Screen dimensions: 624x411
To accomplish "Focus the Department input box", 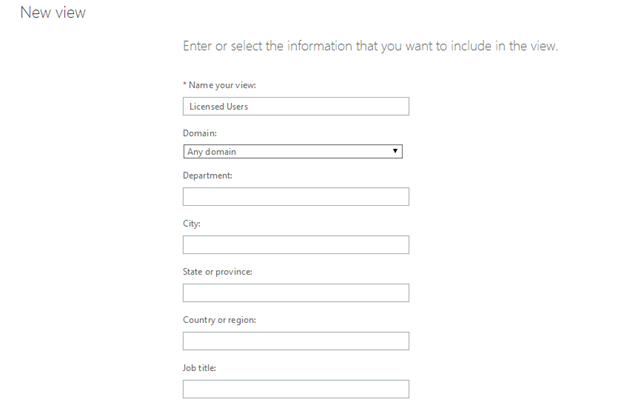I will point(296,196).
